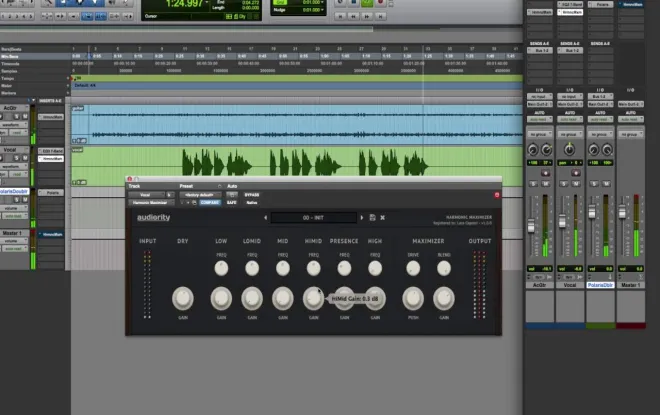Click the Rewind transport button

(x=354, y=16)
